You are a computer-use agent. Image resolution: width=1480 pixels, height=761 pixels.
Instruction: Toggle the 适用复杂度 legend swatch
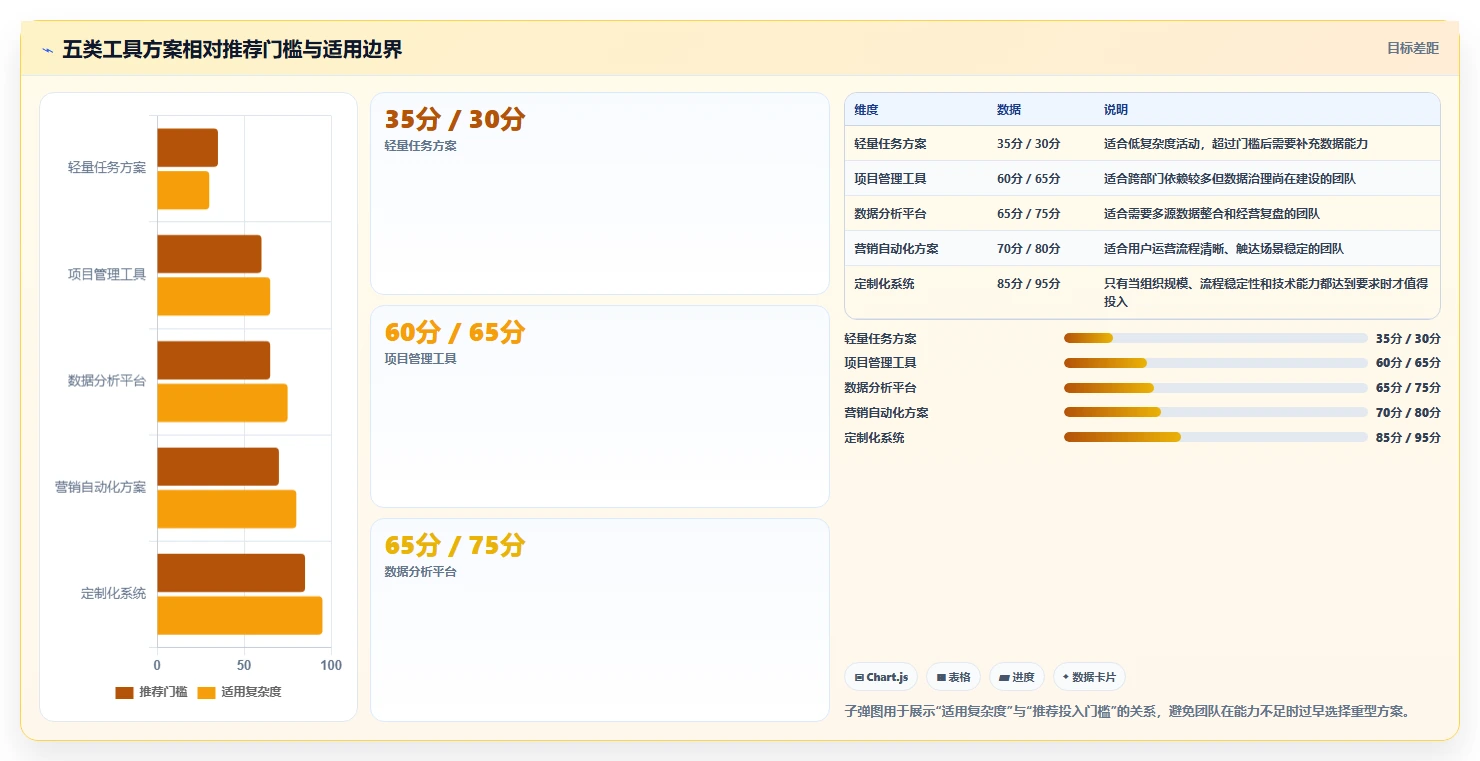point(206,692)
